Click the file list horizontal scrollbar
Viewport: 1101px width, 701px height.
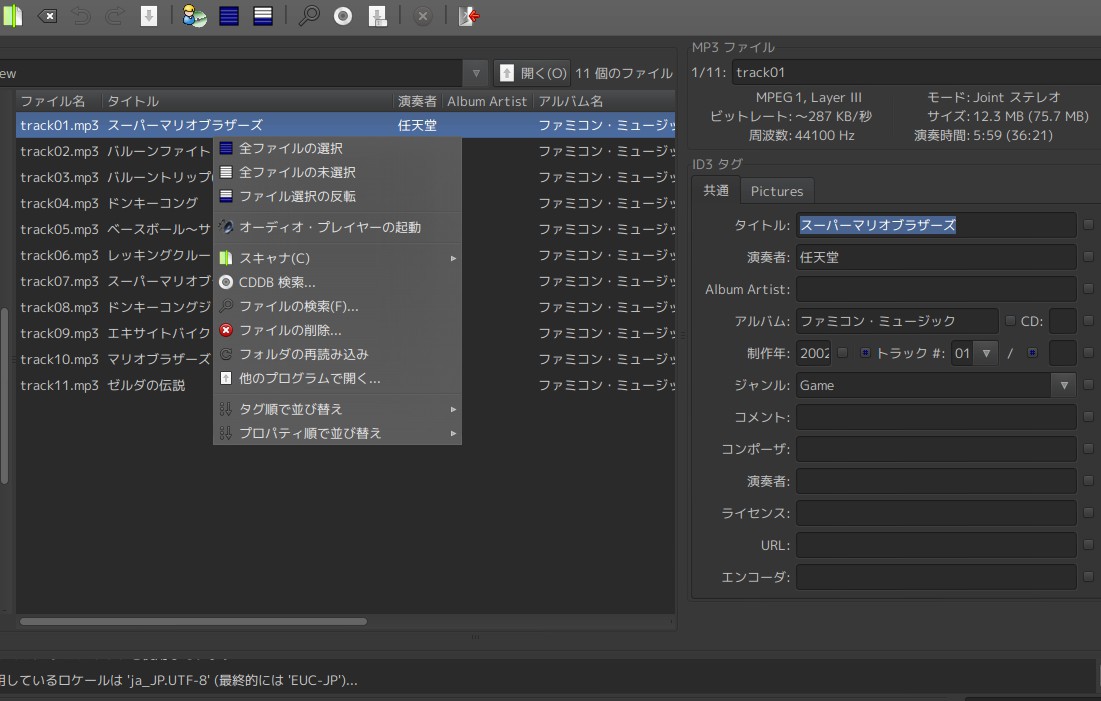193,622
